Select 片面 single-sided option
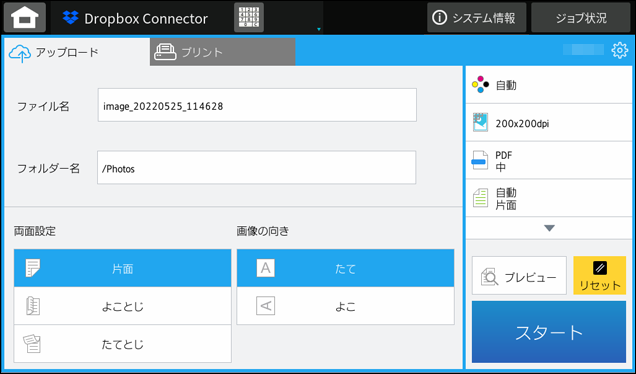 [x=122, y=268]
